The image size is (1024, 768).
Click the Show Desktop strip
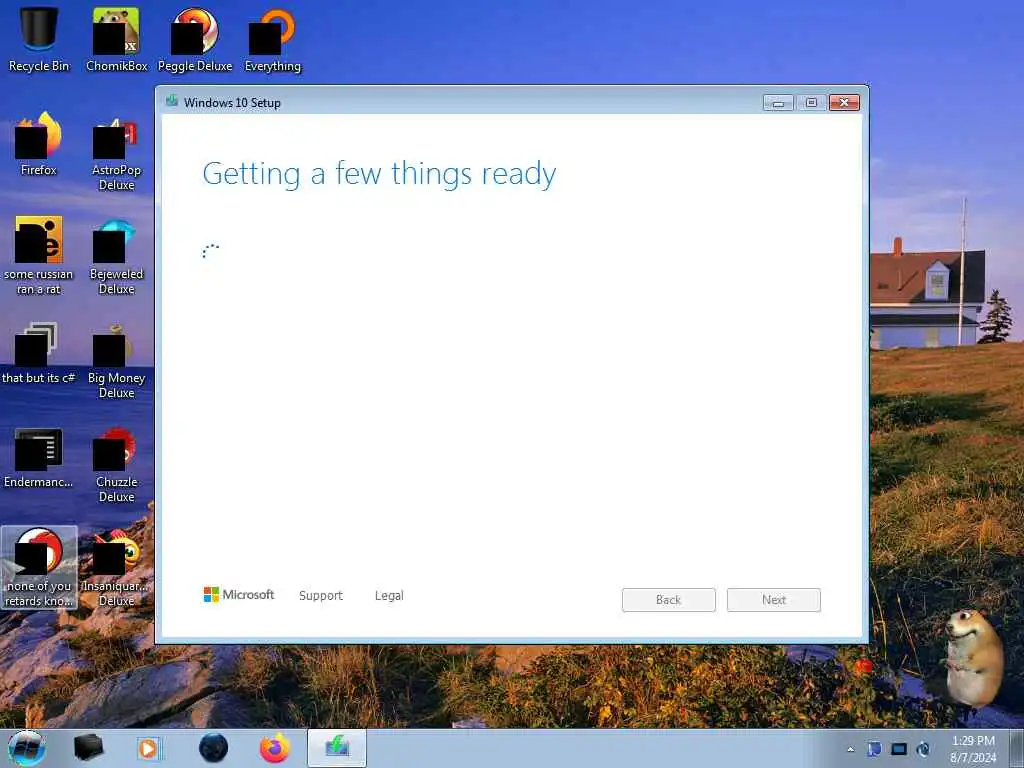1019,748
